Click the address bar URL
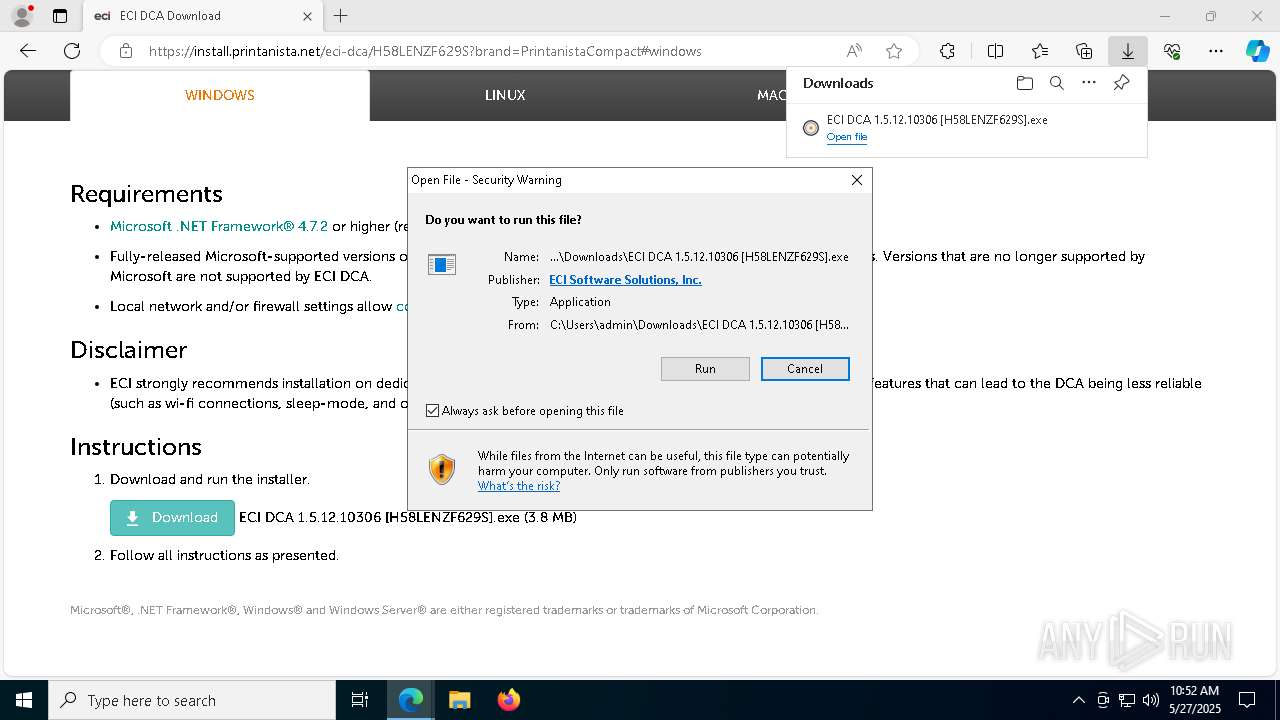Screen dimensions: 1280x720 [x=425, y=51]
